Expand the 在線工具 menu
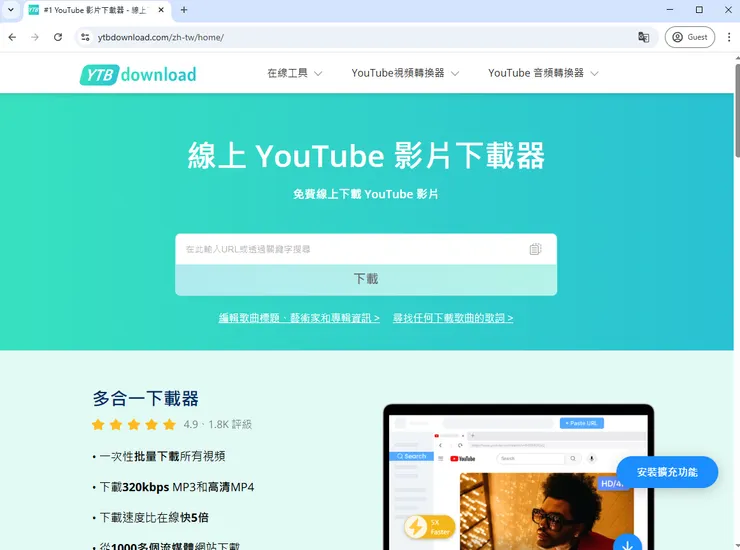The image size is (740, 550). click(x=294, y=73)
